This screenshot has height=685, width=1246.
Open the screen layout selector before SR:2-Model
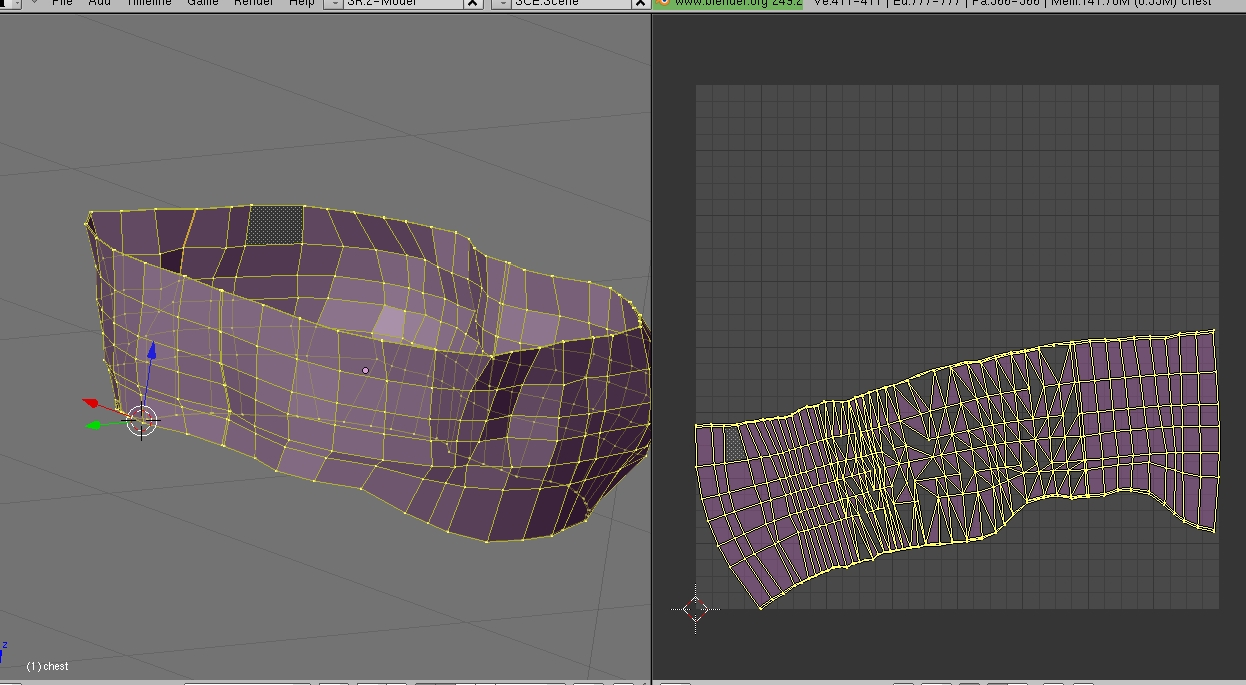(x=333, y=3)
